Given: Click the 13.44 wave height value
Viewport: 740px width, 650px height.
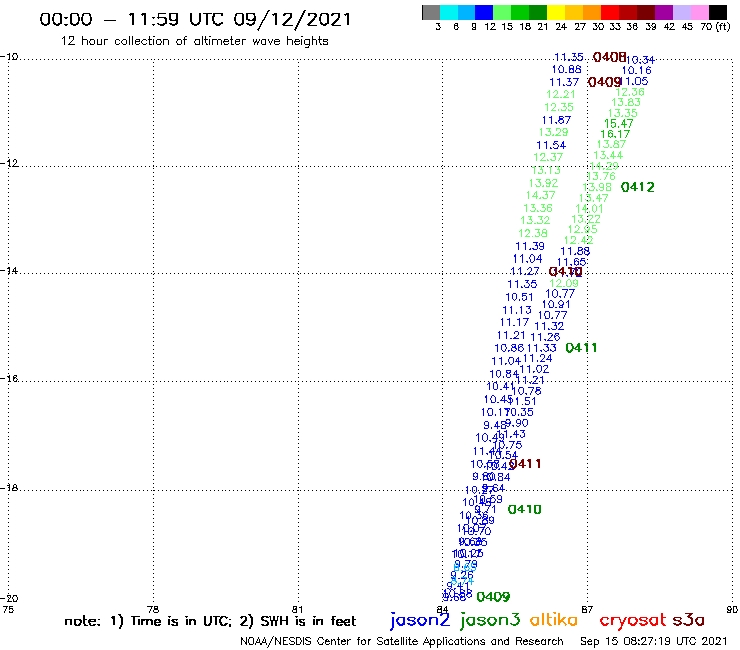Looking at the screenshot, I should (x=608, y=155).
